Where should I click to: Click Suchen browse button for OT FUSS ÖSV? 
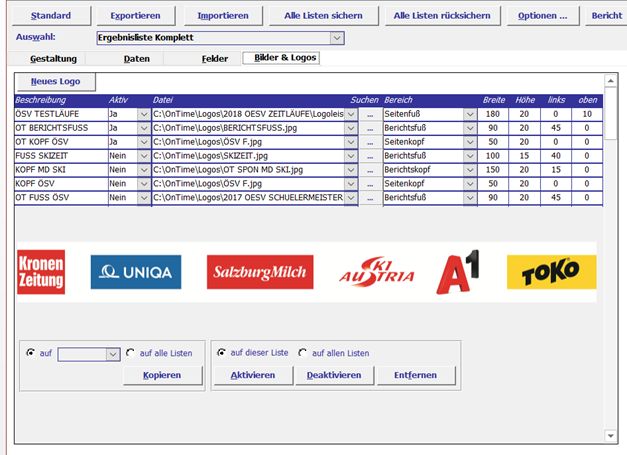pos(370,198)
